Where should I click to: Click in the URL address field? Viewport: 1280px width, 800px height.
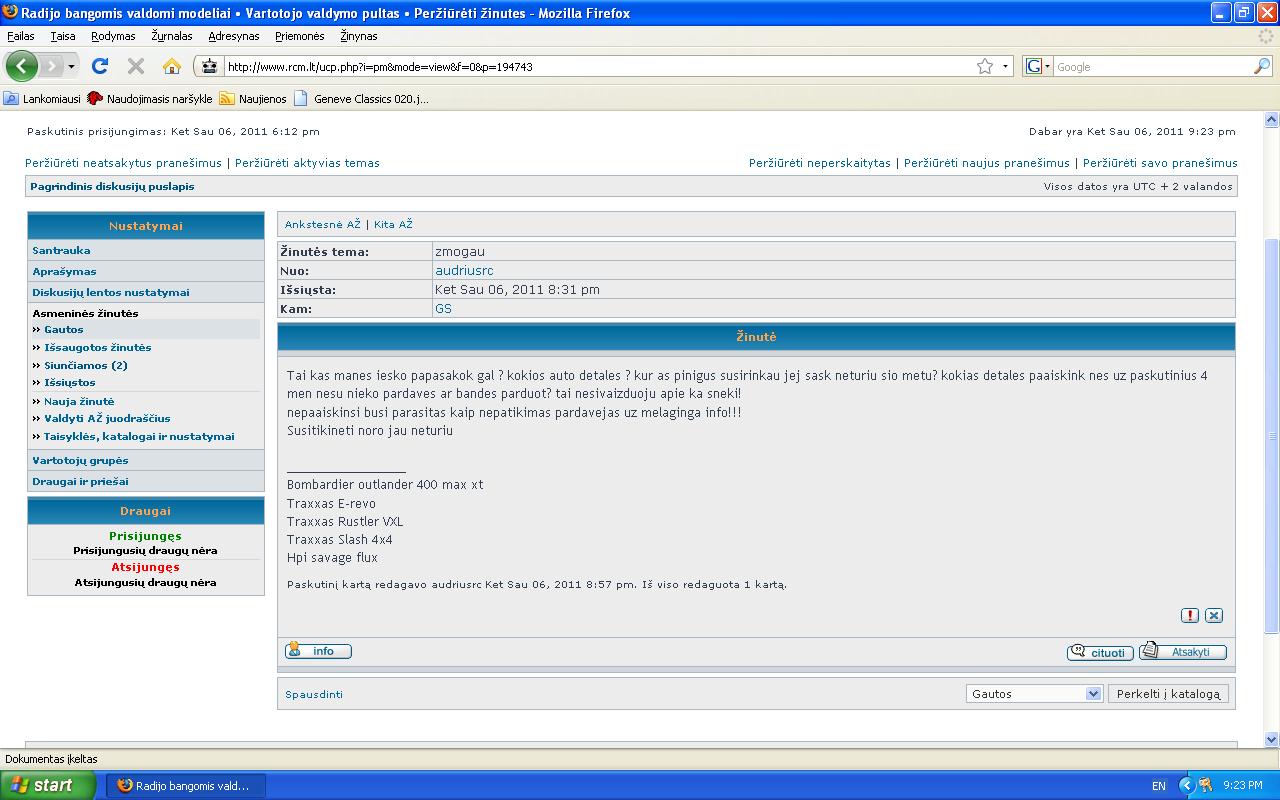point(590,67)
